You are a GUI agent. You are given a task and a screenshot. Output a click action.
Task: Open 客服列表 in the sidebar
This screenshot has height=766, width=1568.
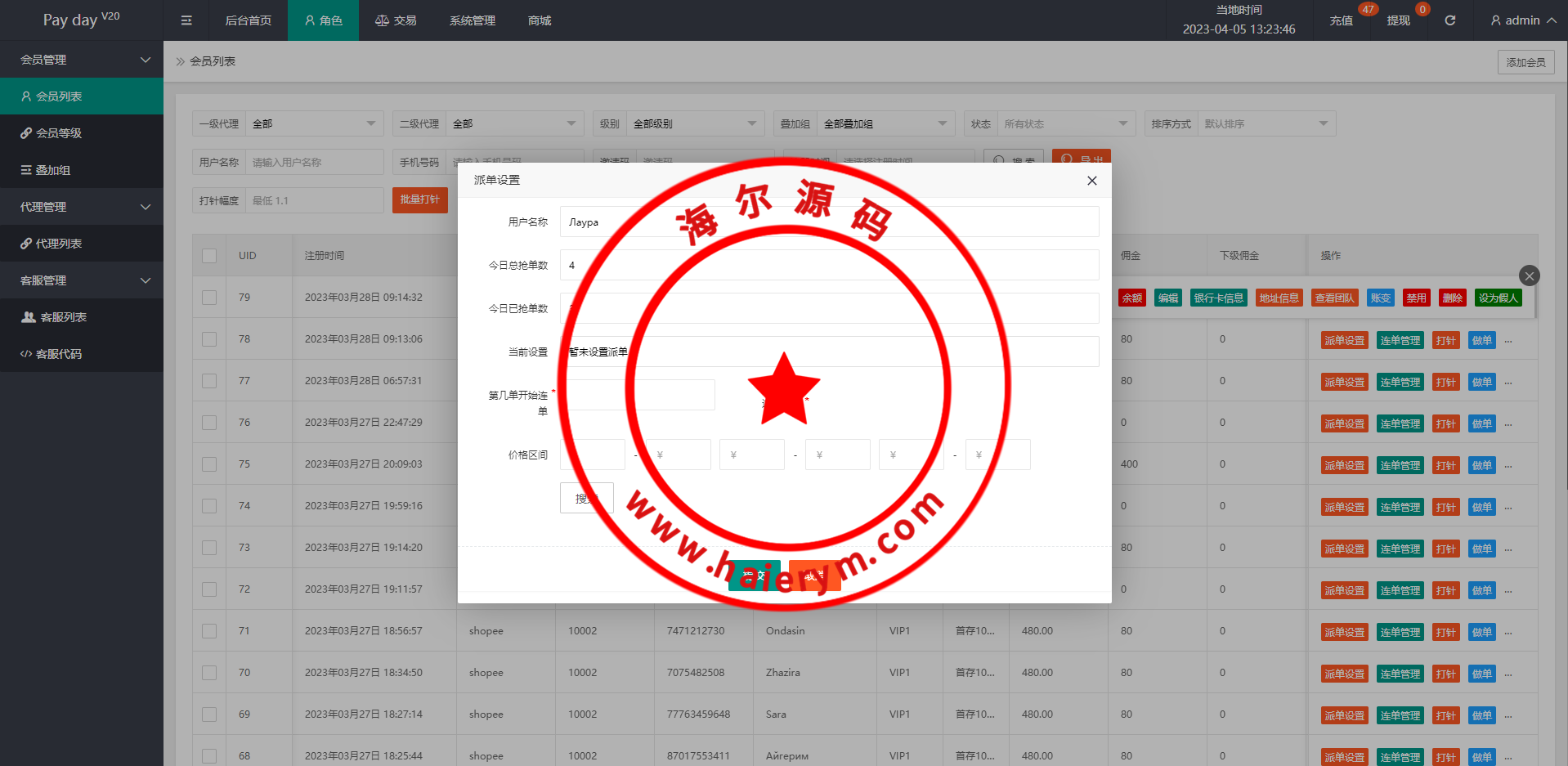click(x=82, y=317)
